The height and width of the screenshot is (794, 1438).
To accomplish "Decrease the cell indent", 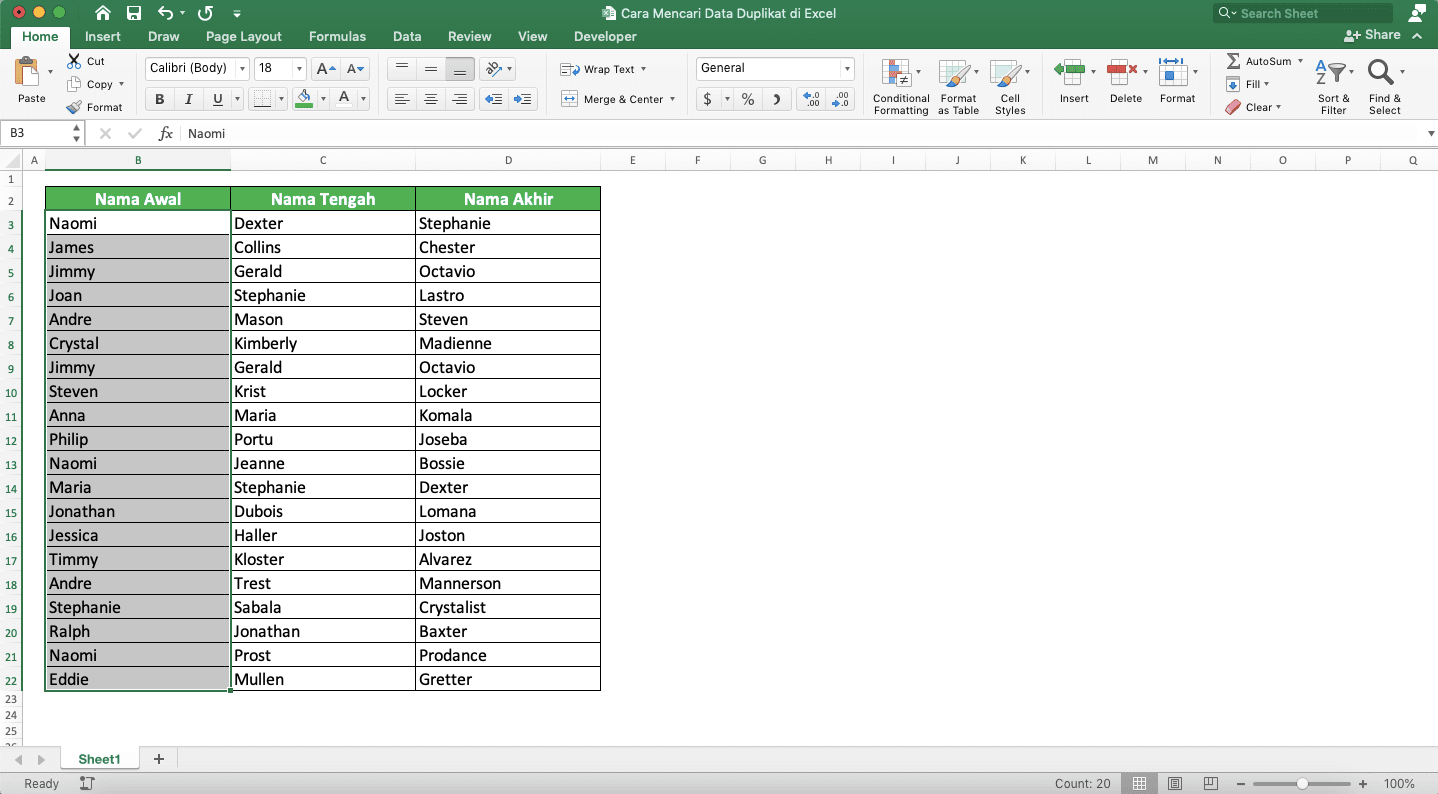I will click(492, 99).
